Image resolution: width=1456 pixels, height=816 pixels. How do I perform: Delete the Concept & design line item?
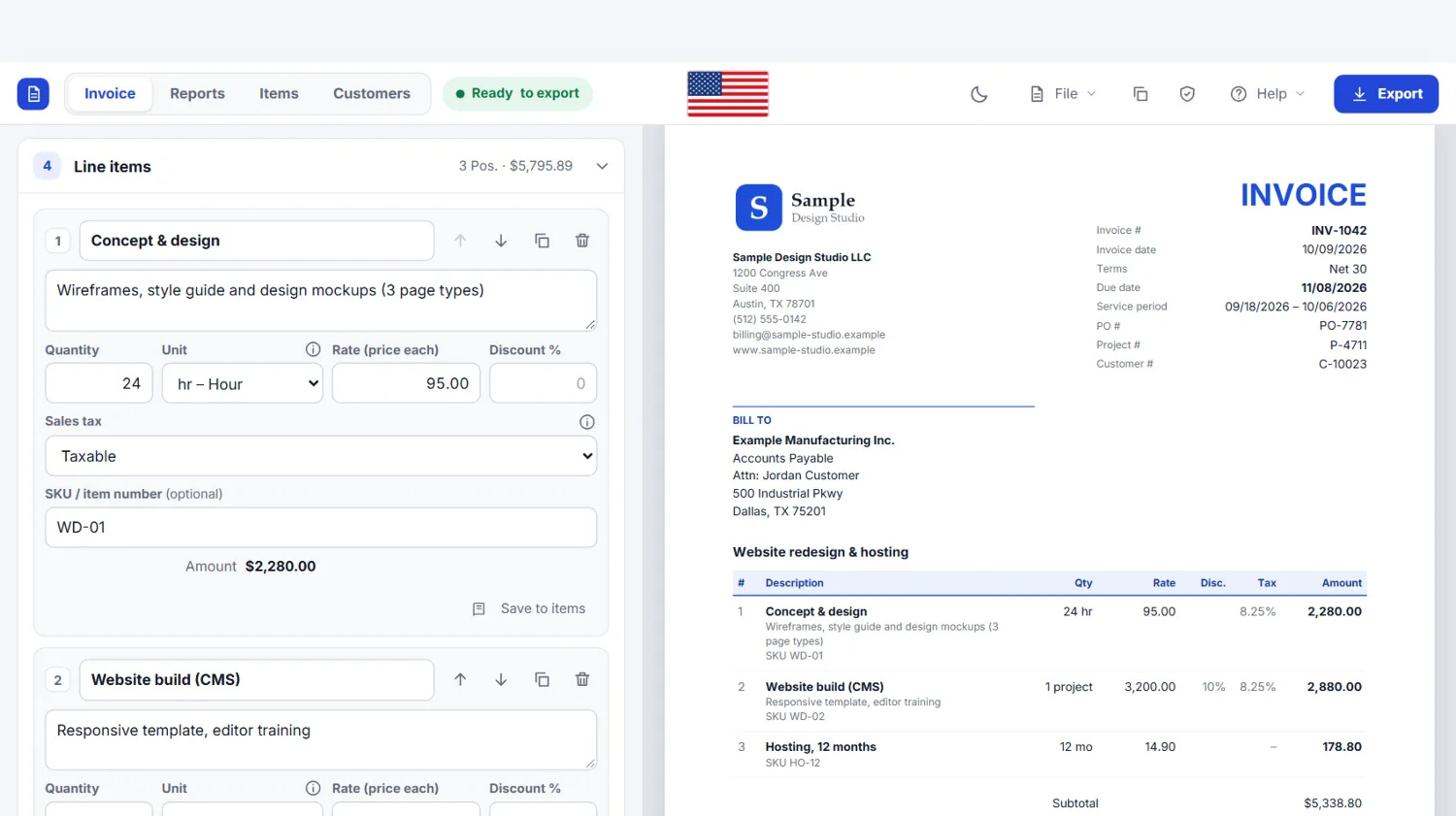[x=582, y=241]
